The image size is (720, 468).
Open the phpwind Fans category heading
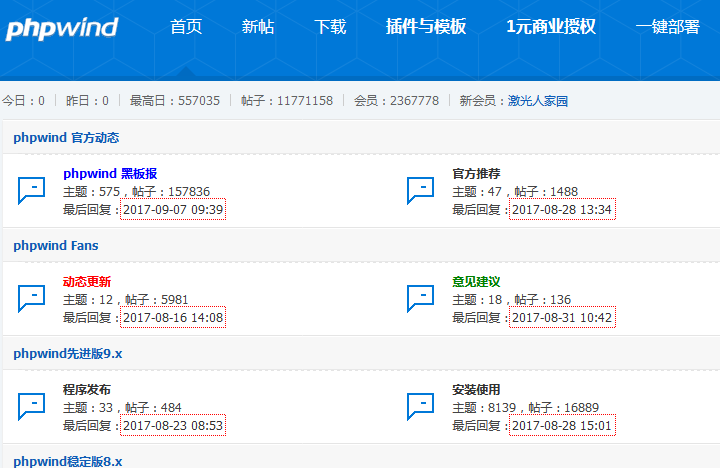pyautogui.click(x=56, y=246)
